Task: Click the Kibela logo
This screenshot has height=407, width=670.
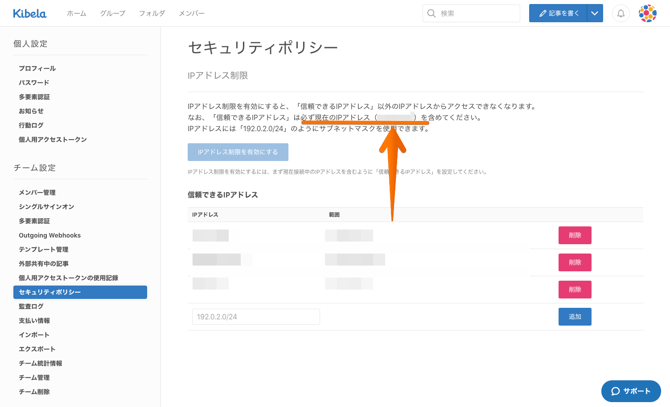Action: pos(29,14)
